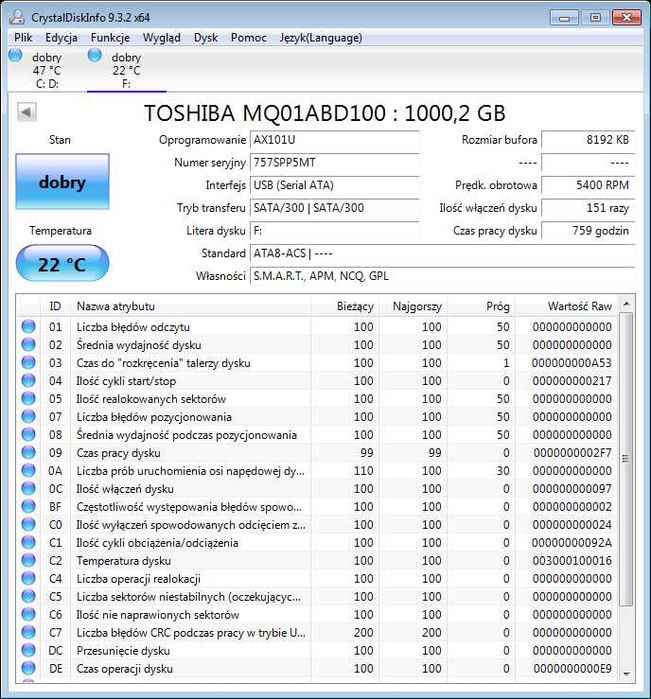
Task: Click the dobry health status button
Action: click(62, 181)
